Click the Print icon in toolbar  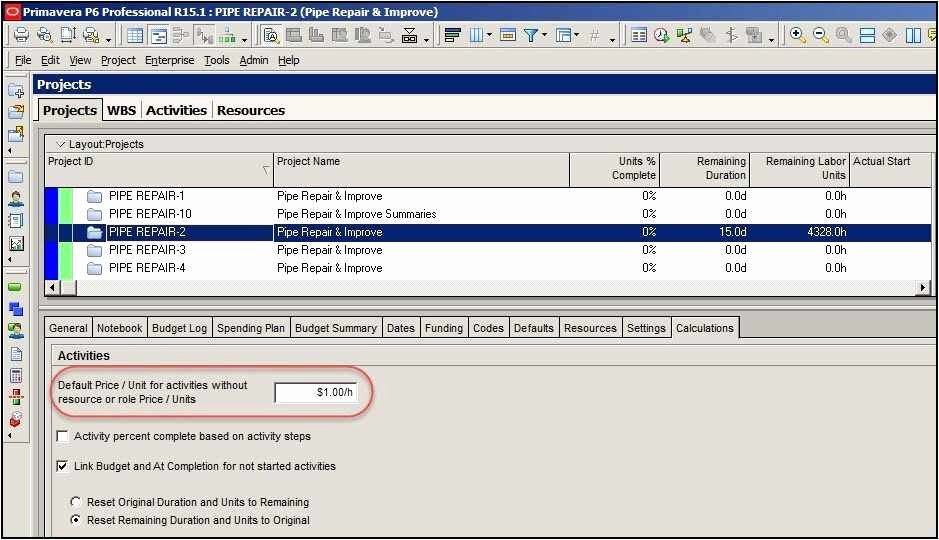[21, 35]
